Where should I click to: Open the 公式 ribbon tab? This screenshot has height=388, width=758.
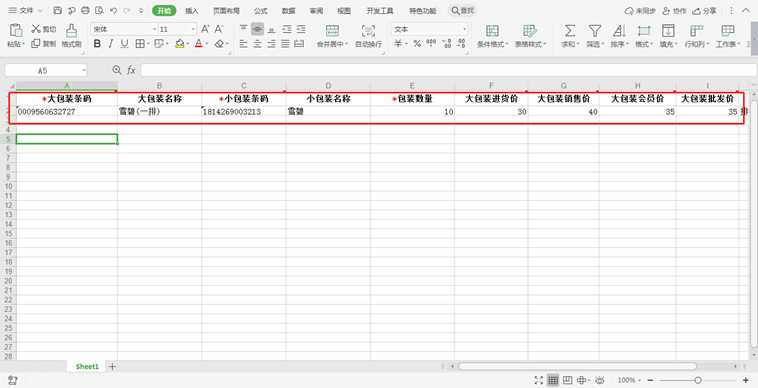coord(261,11)
